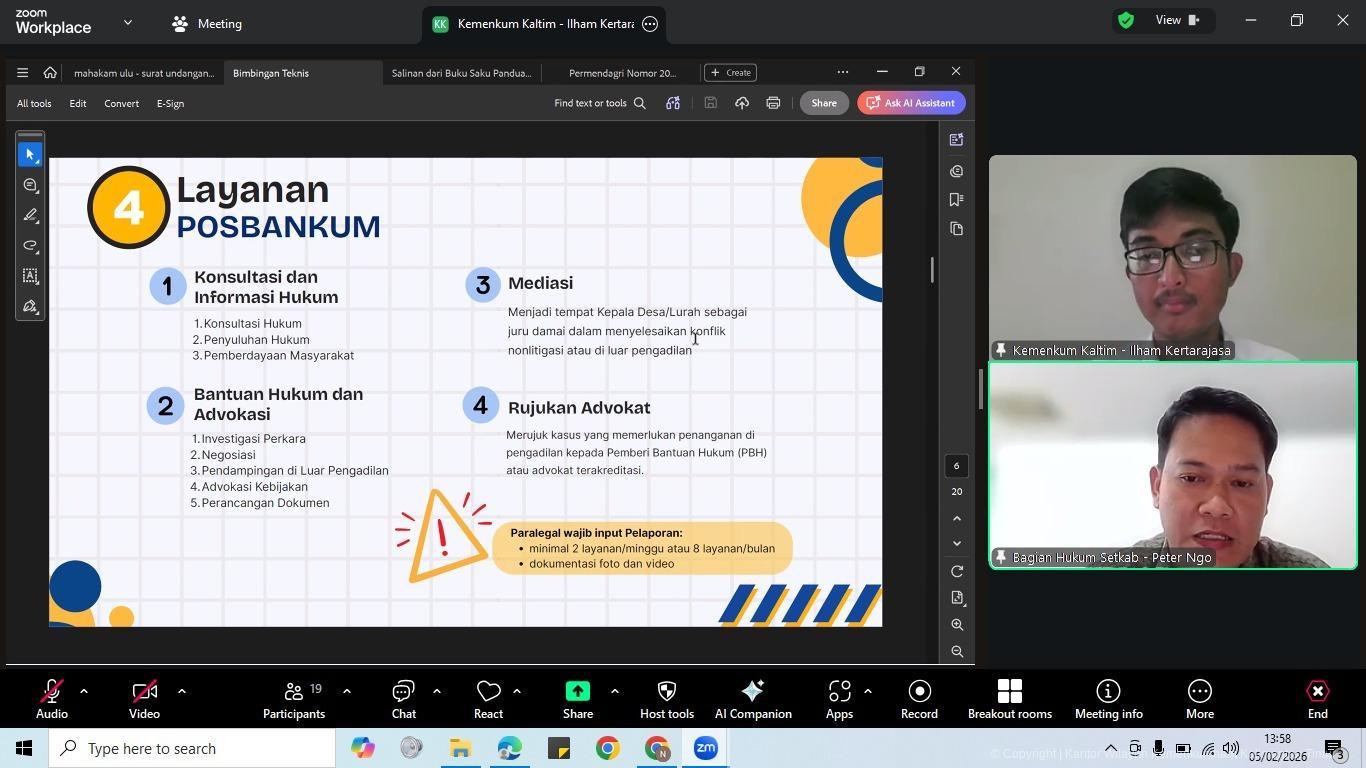This screenshot has height=768, width=1366.
Task: Rotate the PDF page view
Action: point(957,571)
